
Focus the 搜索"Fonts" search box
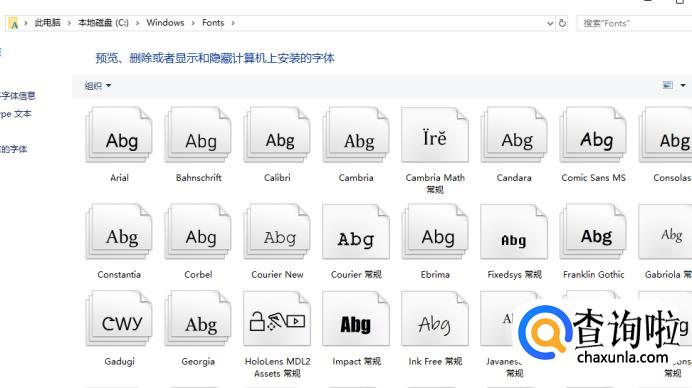[x=634, y=23]
